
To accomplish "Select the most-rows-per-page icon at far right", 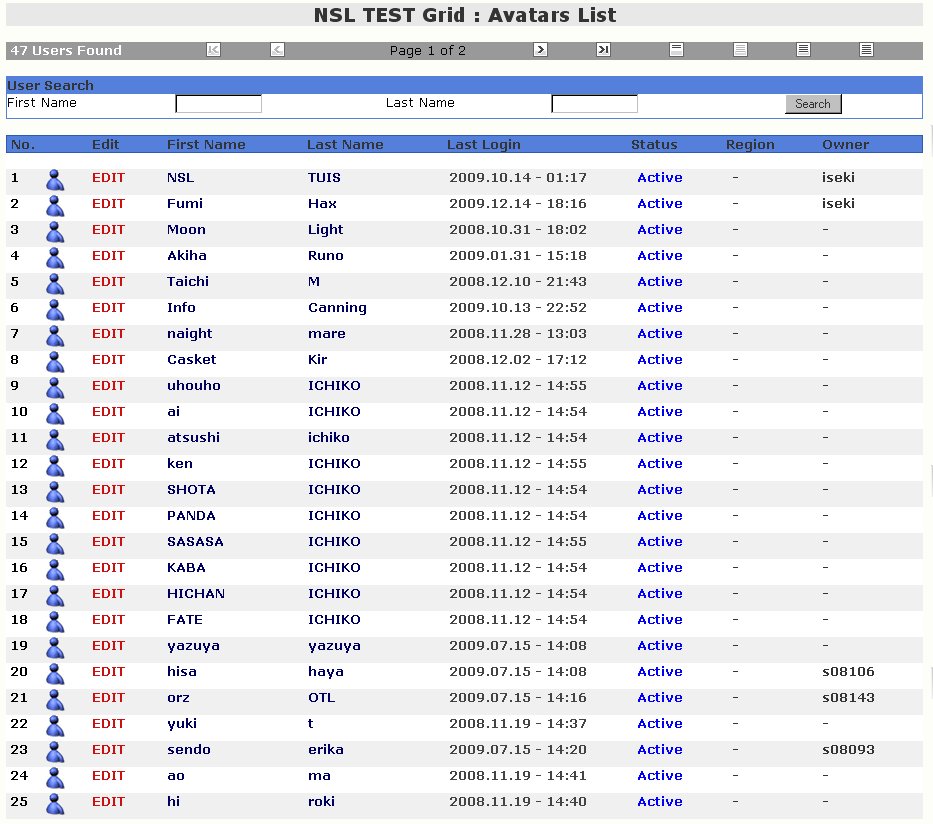I will [x=867, y=50].
